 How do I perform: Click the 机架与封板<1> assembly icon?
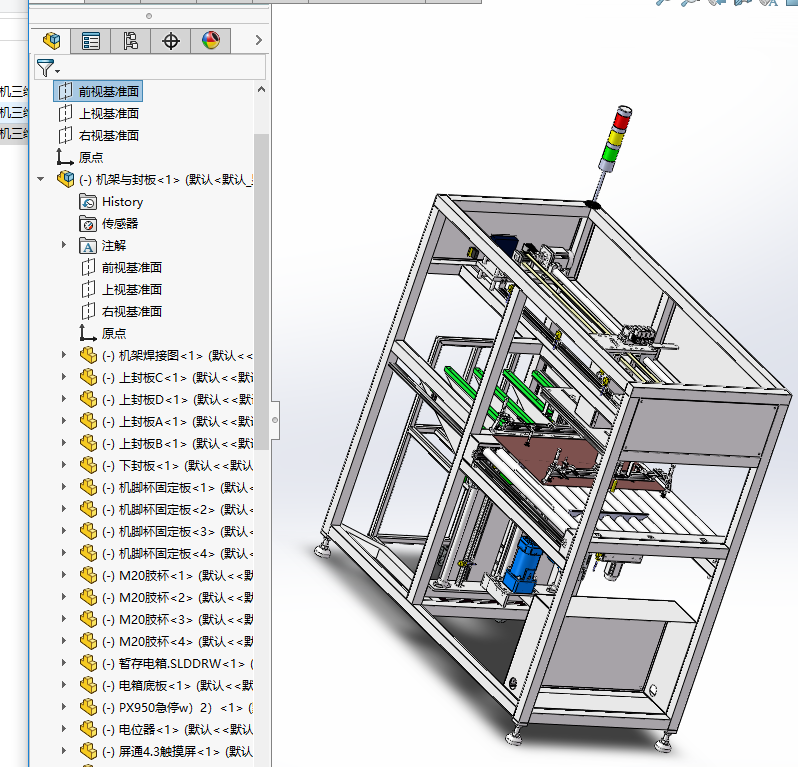pos(66,179)
